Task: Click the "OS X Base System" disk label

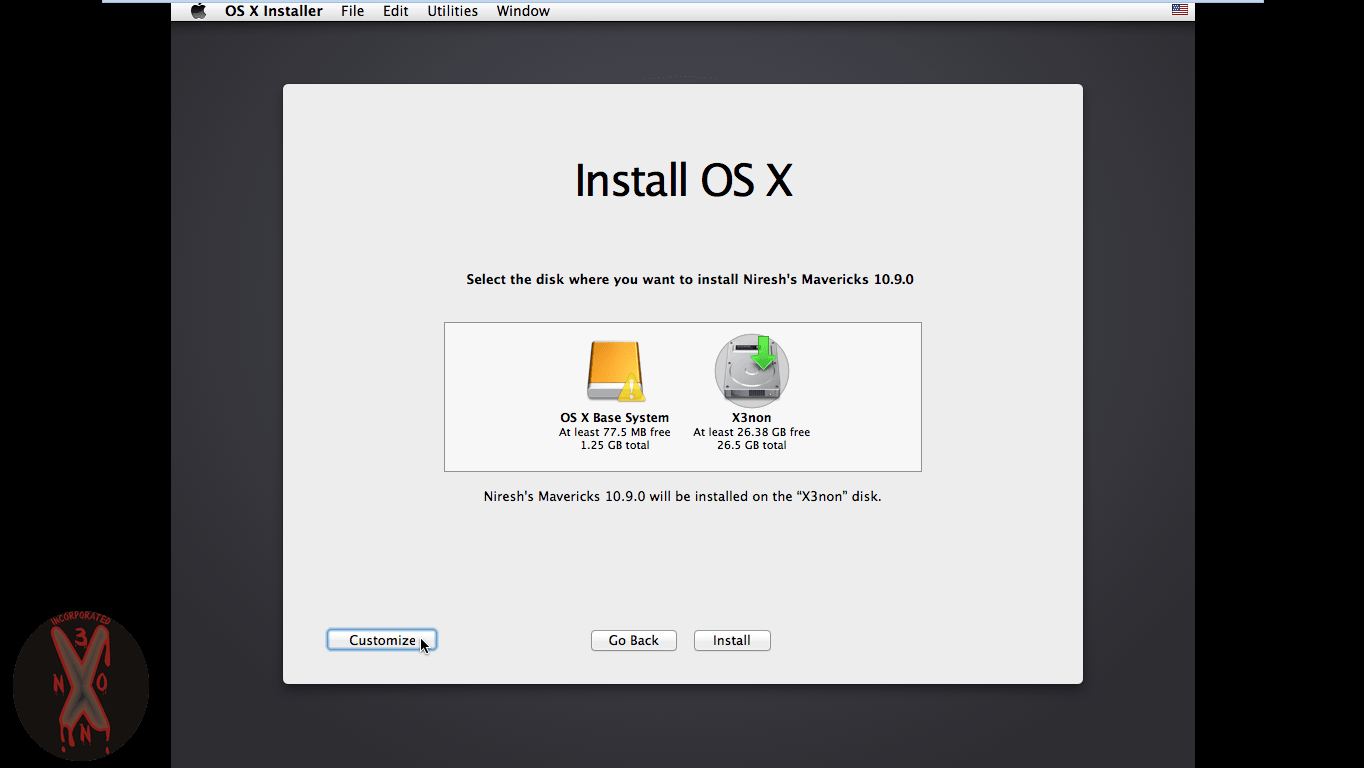Action: coord(615,418)
